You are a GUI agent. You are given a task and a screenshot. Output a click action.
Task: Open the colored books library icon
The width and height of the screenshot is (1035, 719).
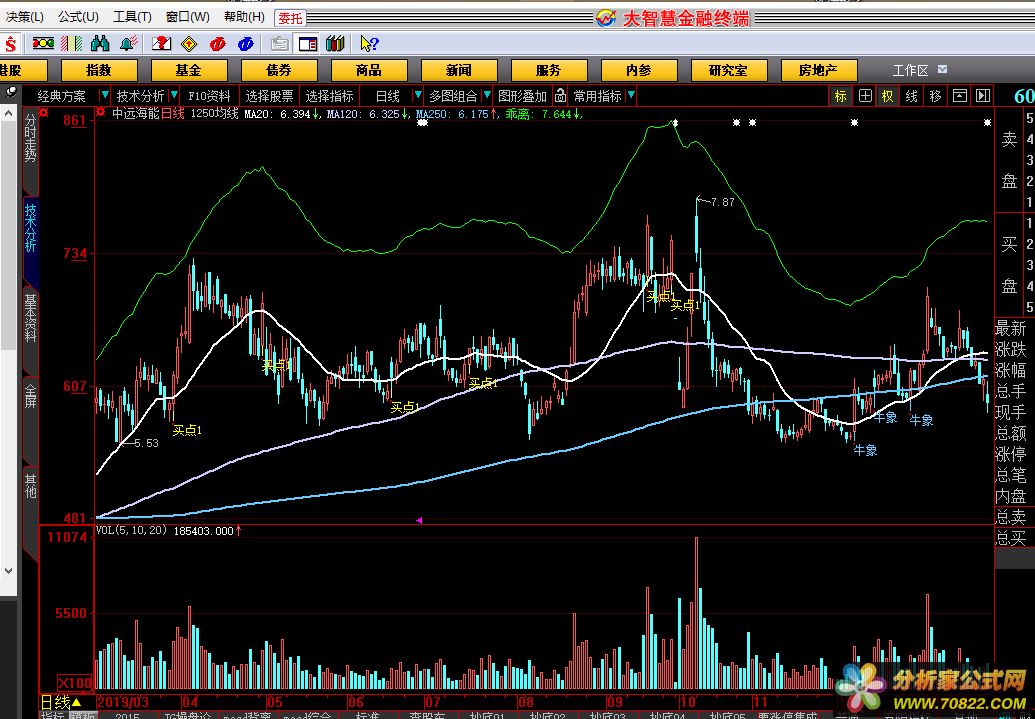335,44
